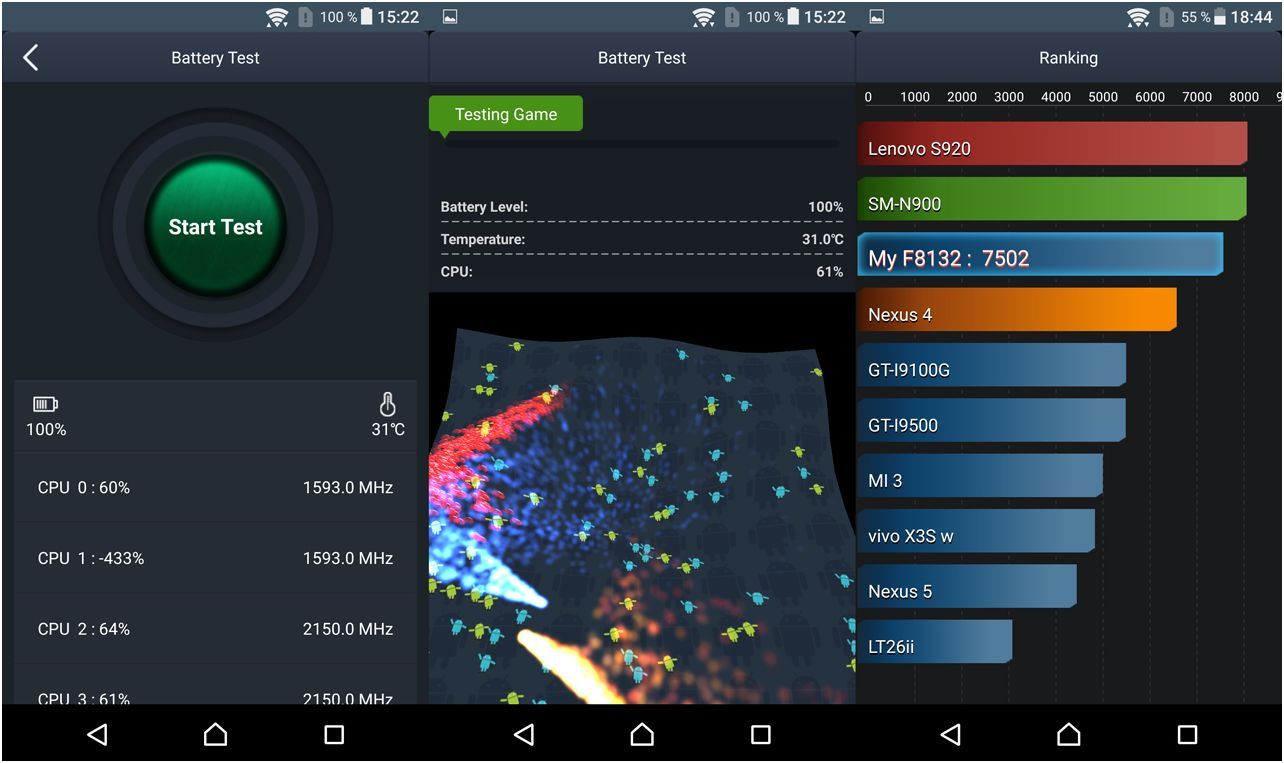Select the Ranking title bar

click(x=1067, y=57)
